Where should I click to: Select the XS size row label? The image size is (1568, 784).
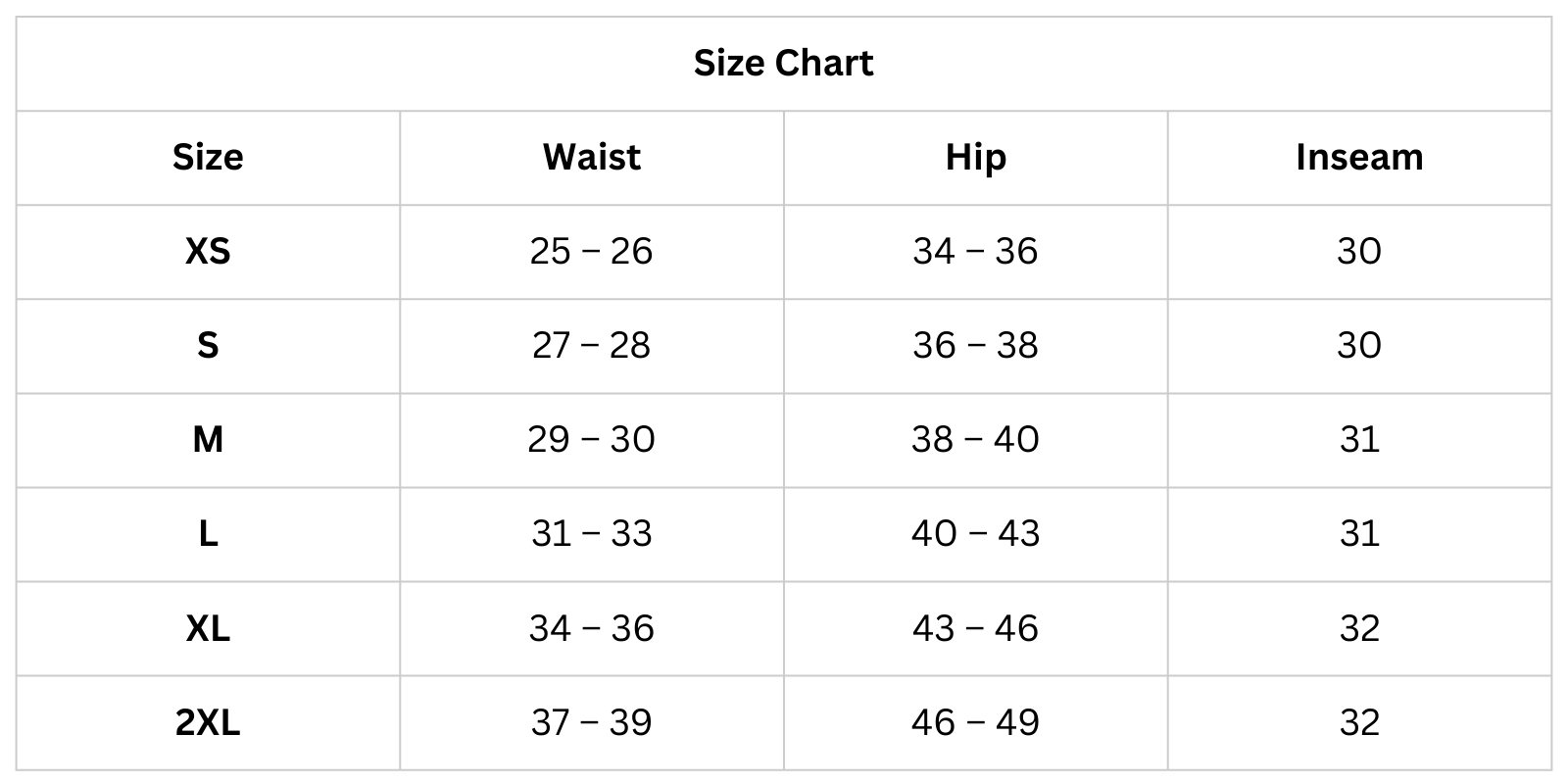(x=208, y=252)
